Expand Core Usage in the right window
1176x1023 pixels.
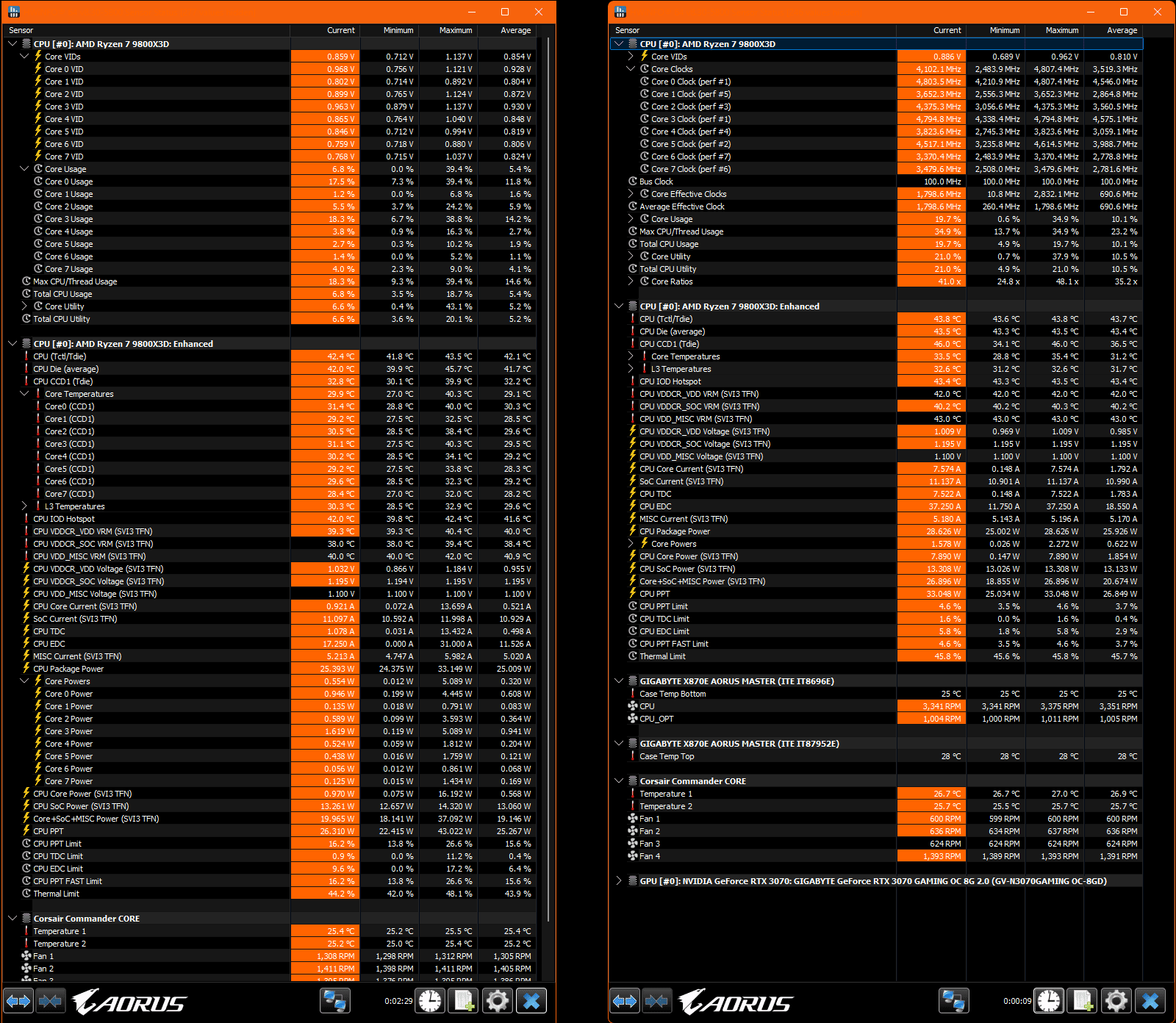tap(631, 219)
